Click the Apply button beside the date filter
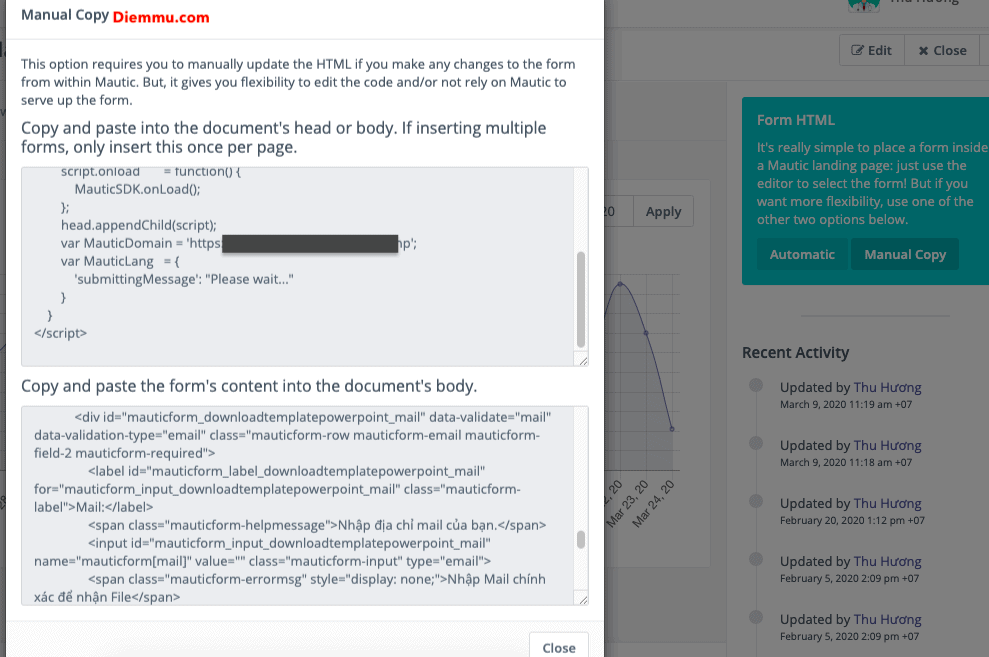This screenshot has width=989, height=657. [x=663, y=212]
